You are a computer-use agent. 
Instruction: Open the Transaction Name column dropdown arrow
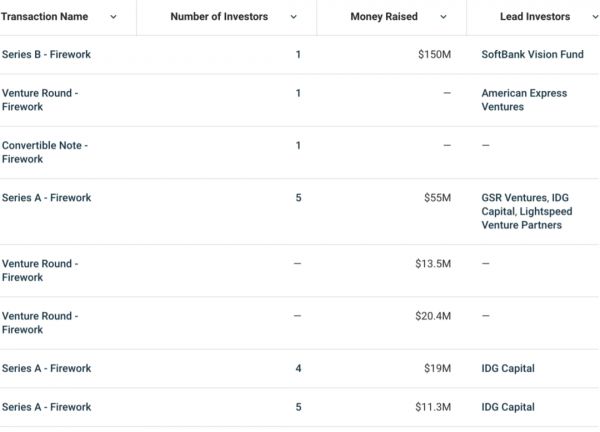click(113, 17)
